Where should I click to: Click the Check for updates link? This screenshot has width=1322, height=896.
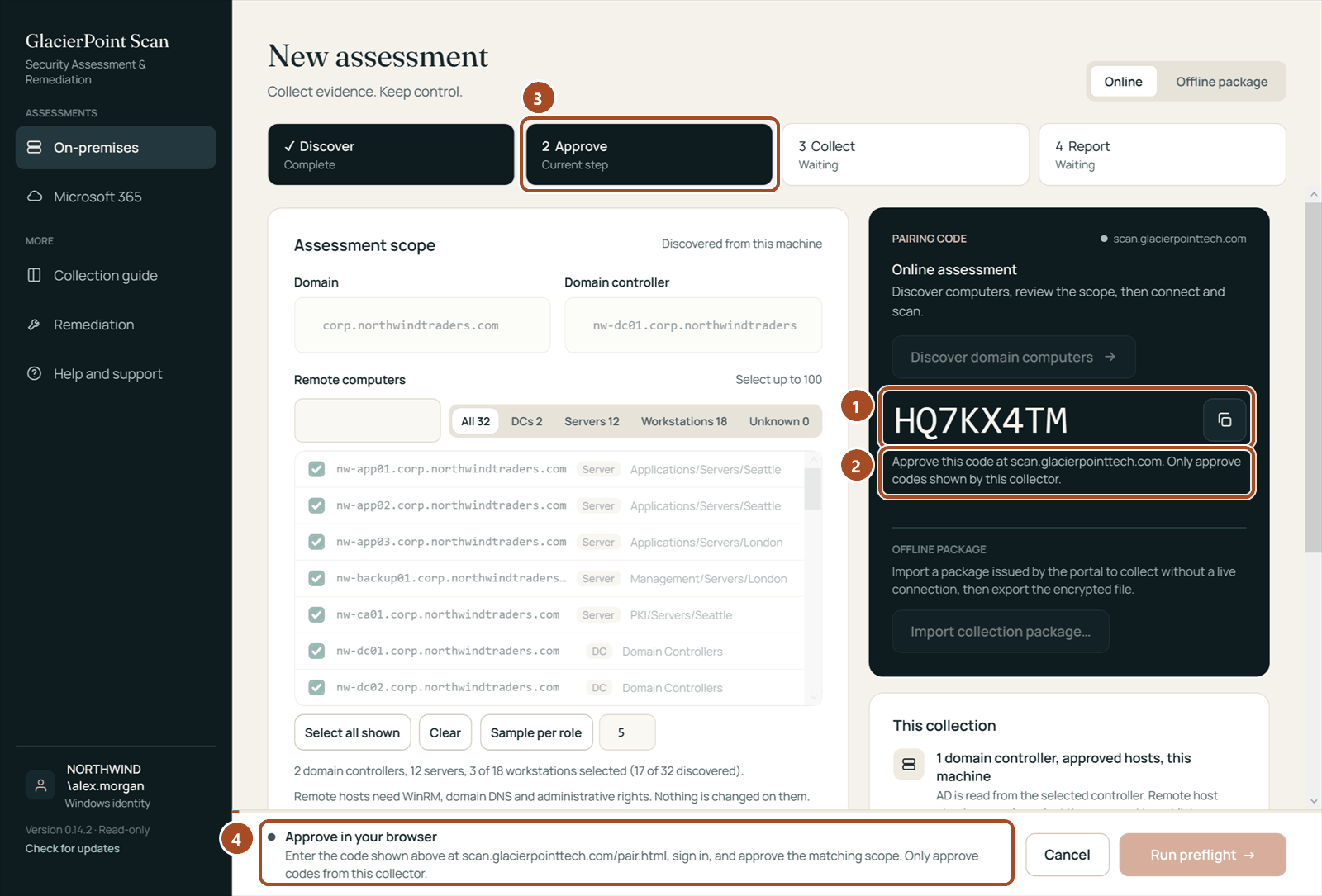[x=73, y=848]
